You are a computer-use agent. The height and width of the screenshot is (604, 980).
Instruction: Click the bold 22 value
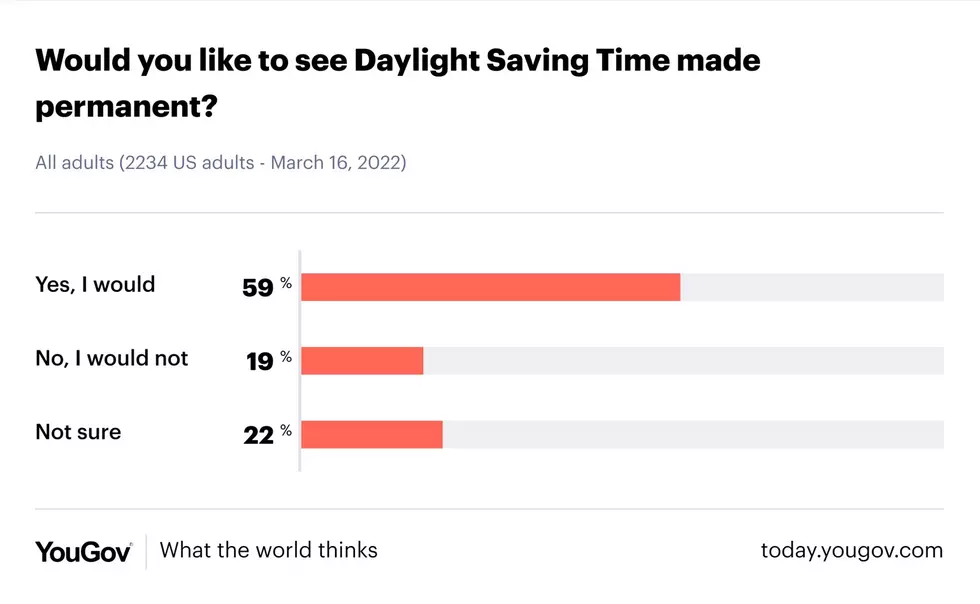click(258, 435)
